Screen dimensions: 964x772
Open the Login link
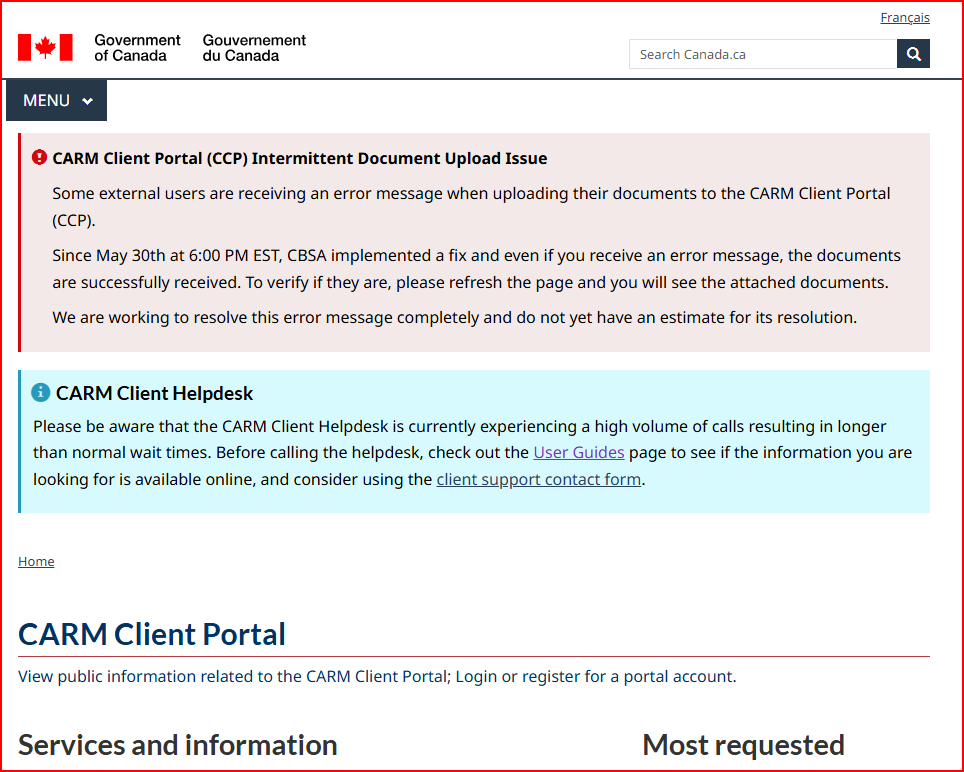(476, 676)
